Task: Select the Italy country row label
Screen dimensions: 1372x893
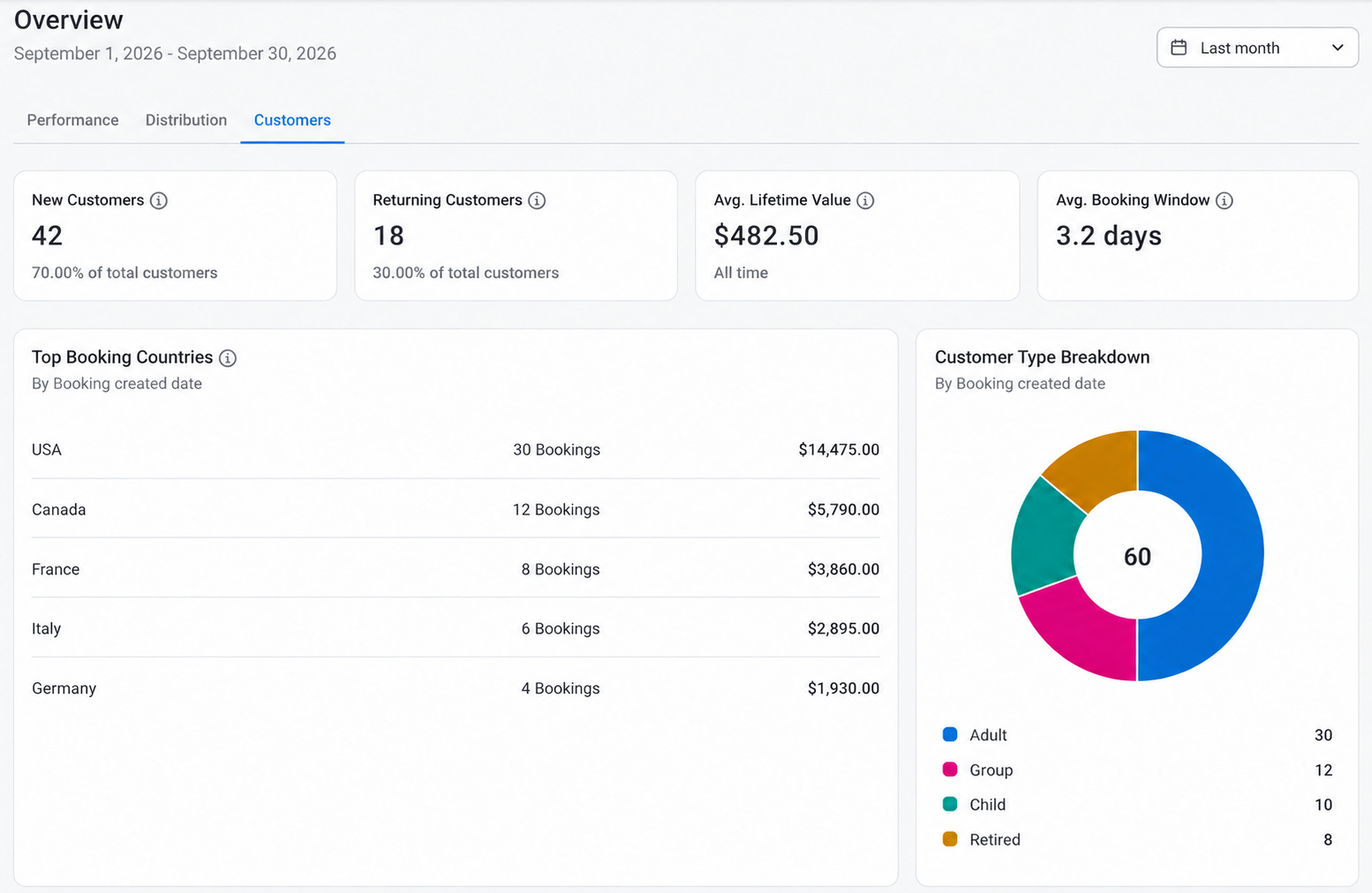Action: pos(46,629)
